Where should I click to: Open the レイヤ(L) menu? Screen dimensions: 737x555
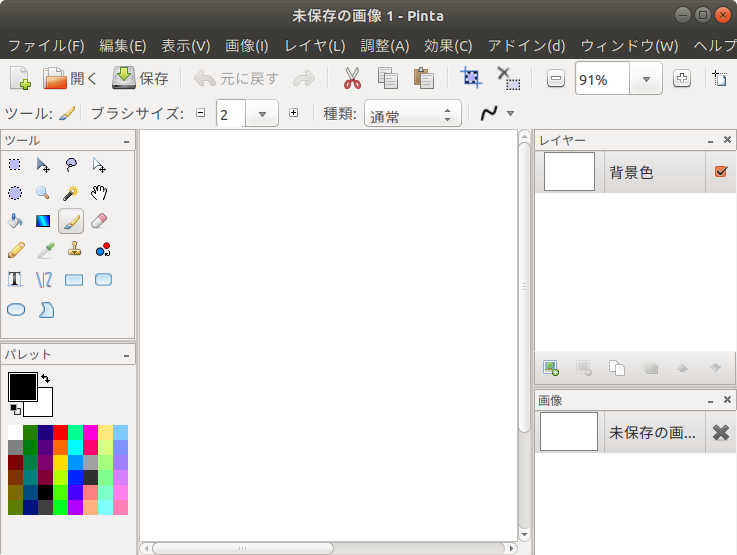314,46
